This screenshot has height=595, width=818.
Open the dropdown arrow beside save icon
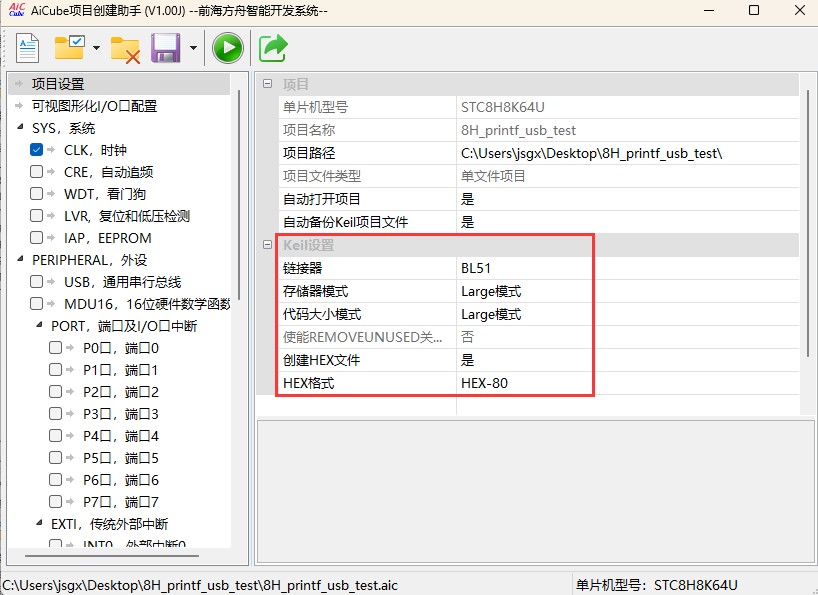pos(194,48)
